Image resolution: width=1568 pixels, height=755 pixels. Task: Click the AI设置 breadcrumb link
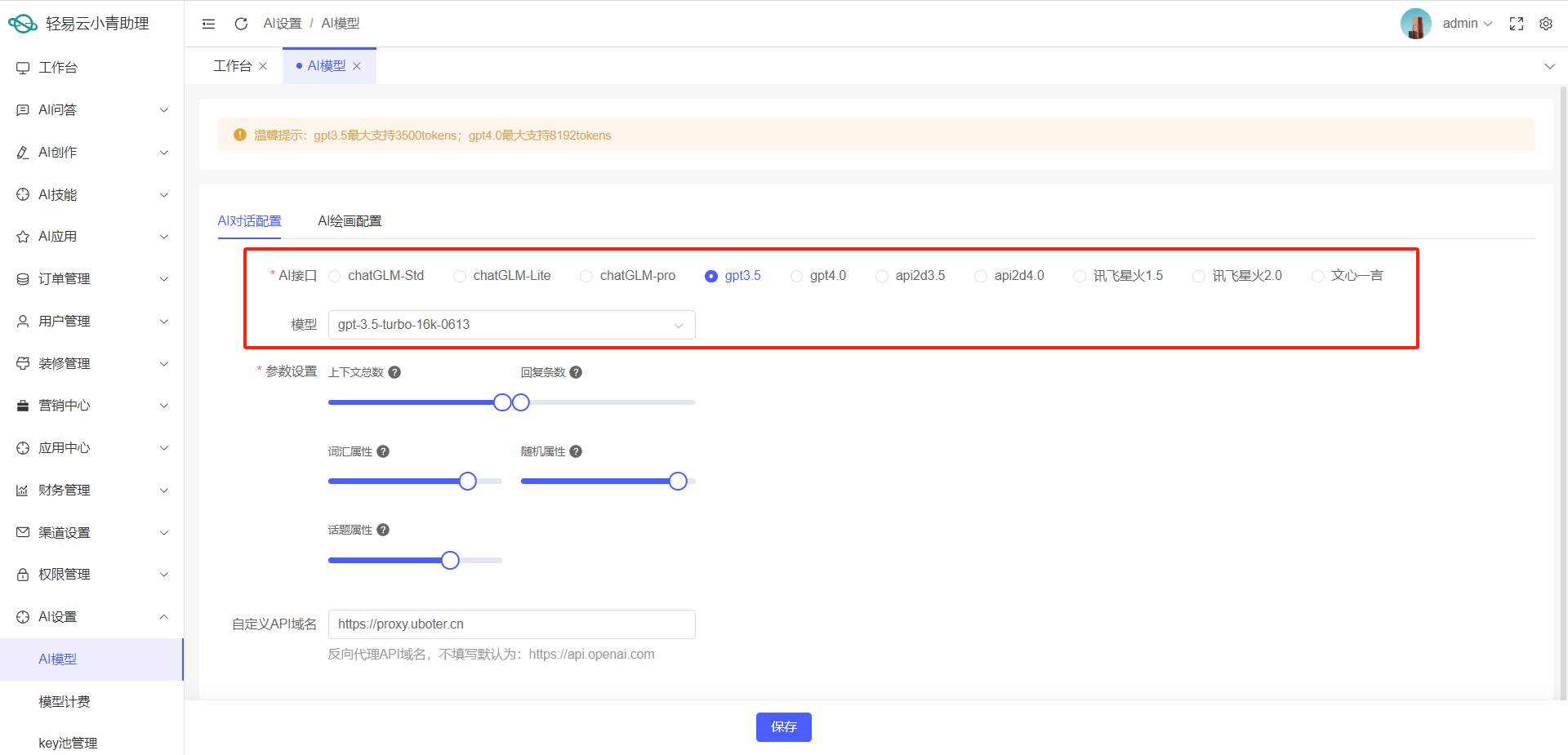(x=283, y=24)
